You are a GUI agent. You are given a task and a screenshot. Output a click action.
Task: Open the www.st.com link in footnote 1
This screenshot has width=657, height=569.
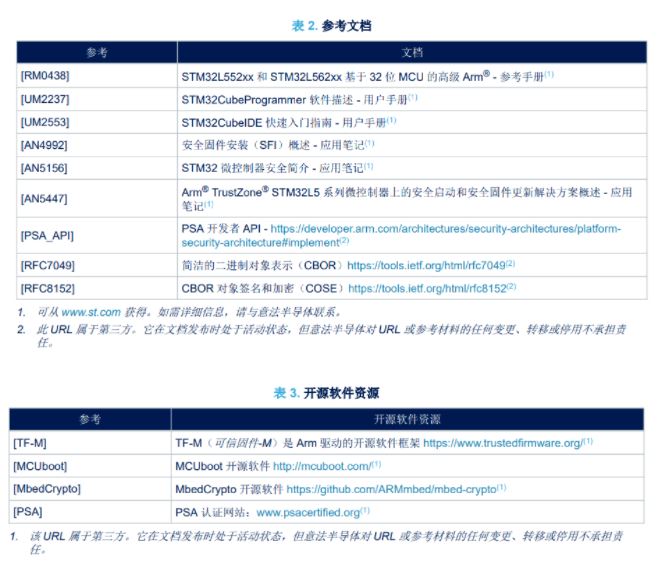91,312
